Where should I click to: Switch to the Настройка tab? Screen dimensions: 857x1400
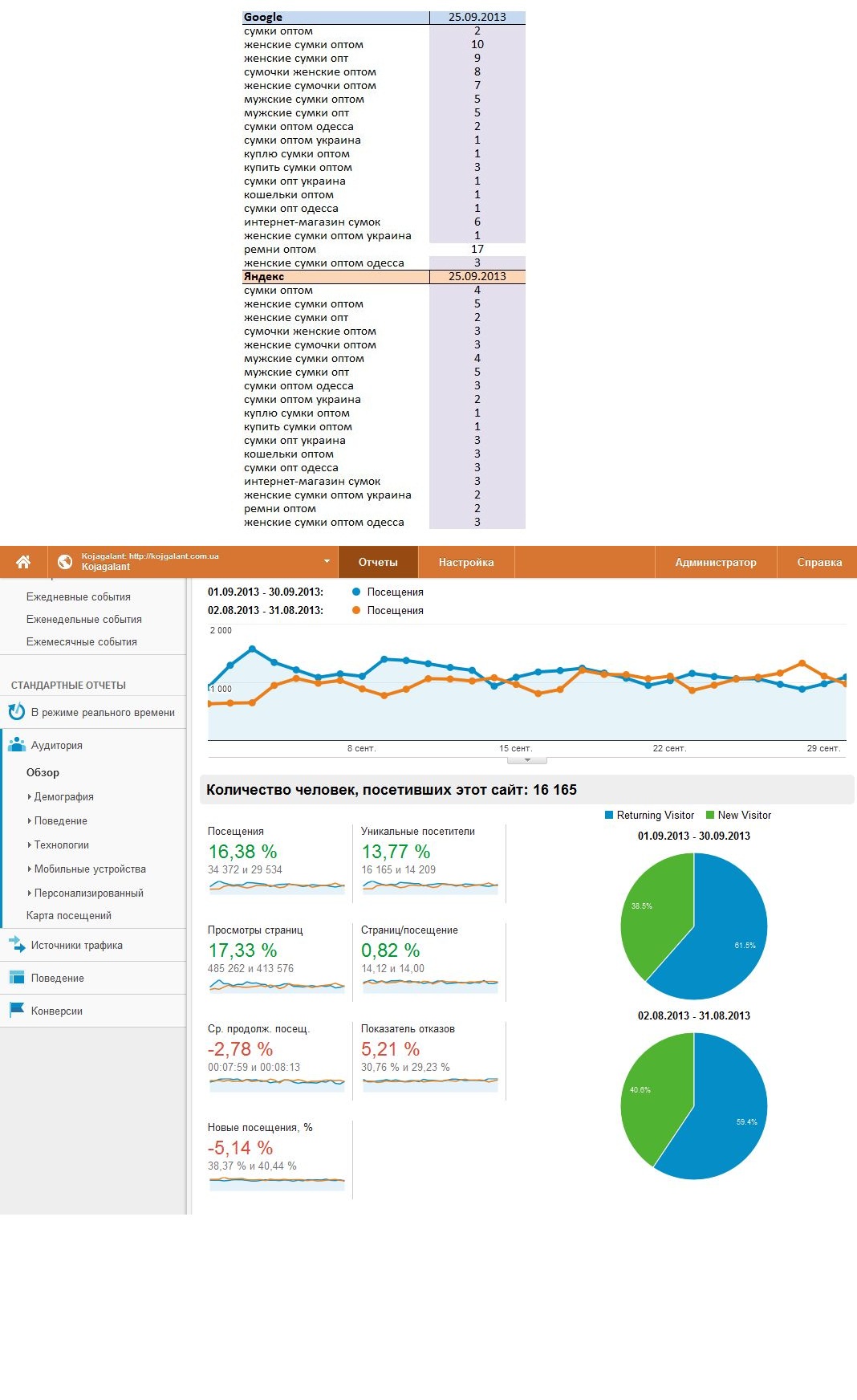[x=466, y=562]
